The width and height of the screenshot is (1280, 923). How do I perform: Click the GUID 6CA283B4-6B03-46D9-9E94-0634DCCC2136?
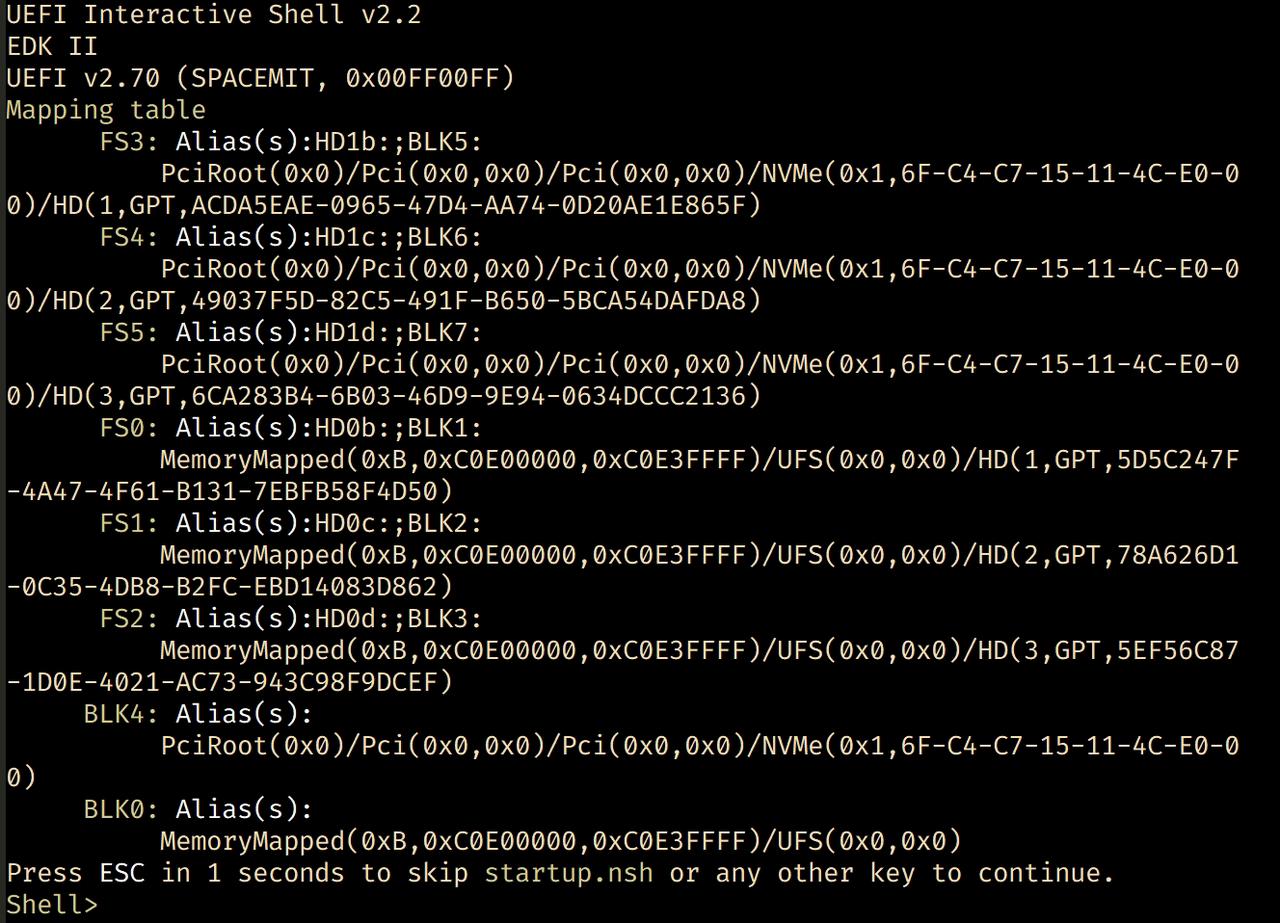[x=469, y=396]
